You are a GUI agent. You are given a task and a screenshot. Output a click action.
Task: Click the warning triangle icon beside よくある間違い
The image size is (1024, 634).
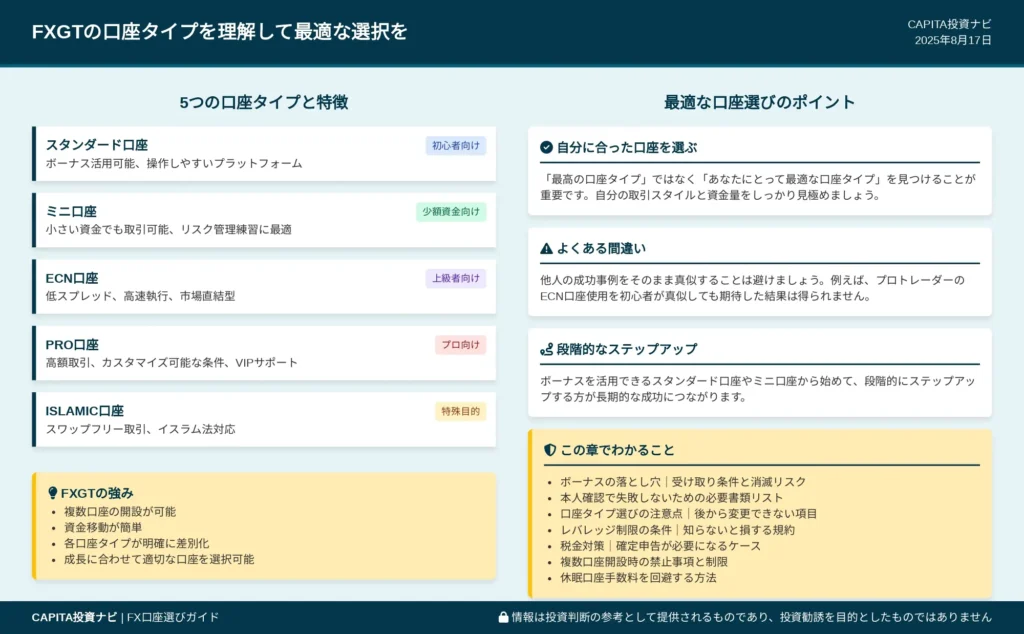(546, 248)
